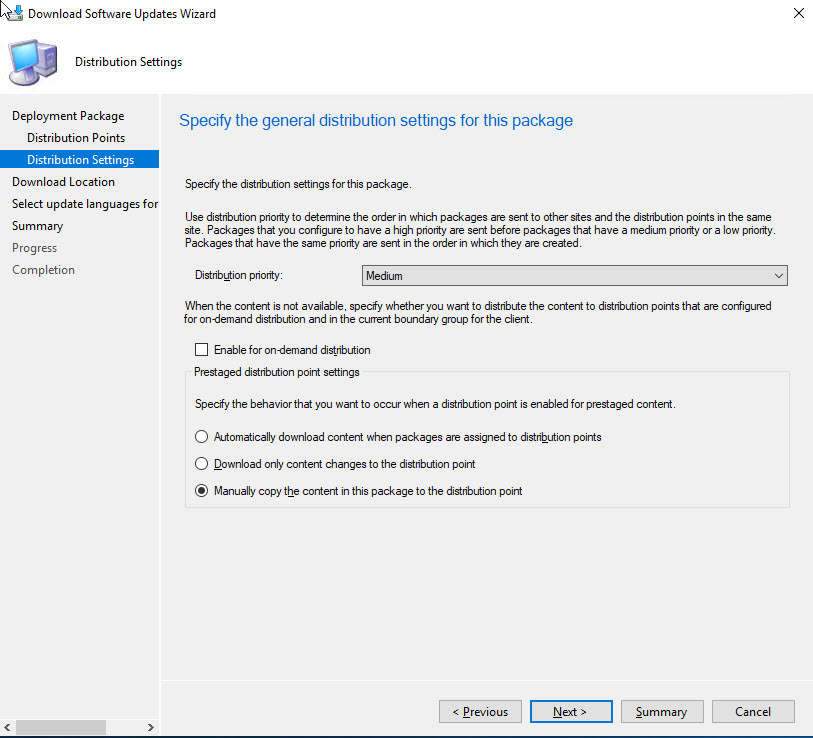Jump to Download Location step
The image size is (813, 738).
click(63, 182)
